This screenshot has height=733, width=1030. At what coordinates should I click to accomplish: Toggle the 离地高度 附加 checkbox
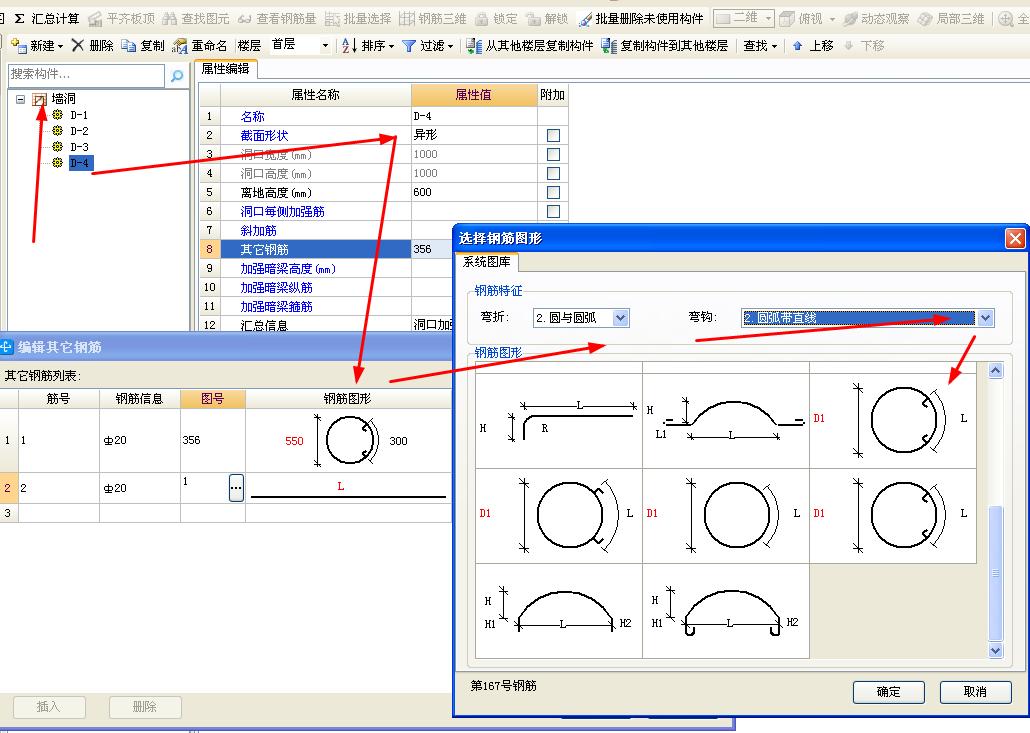[553, 192]
